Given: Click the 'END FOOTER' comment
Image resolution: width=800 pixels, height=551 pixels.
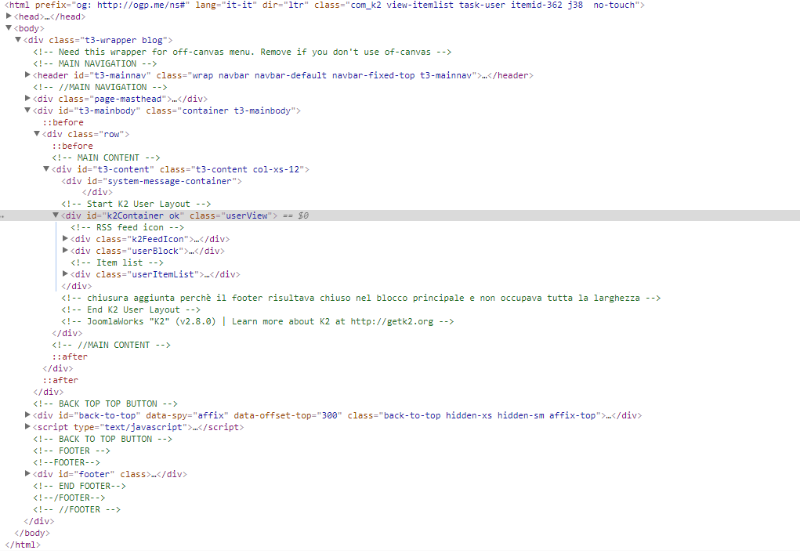Looking at the screenshot, I should pyautogui.click(x=79, y=486).
